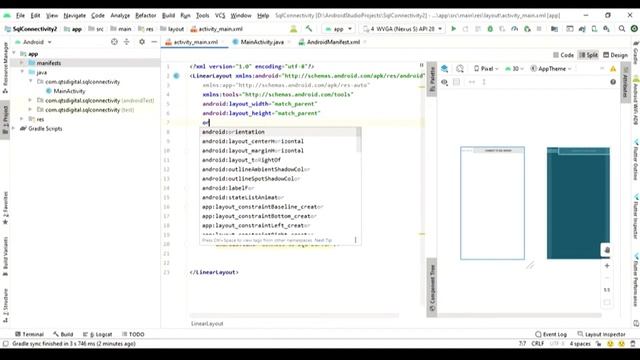The width and height of the screenshot is (640, 360).
Task: Click the gutter icon on line 2
Action: [x=176, y=76]
